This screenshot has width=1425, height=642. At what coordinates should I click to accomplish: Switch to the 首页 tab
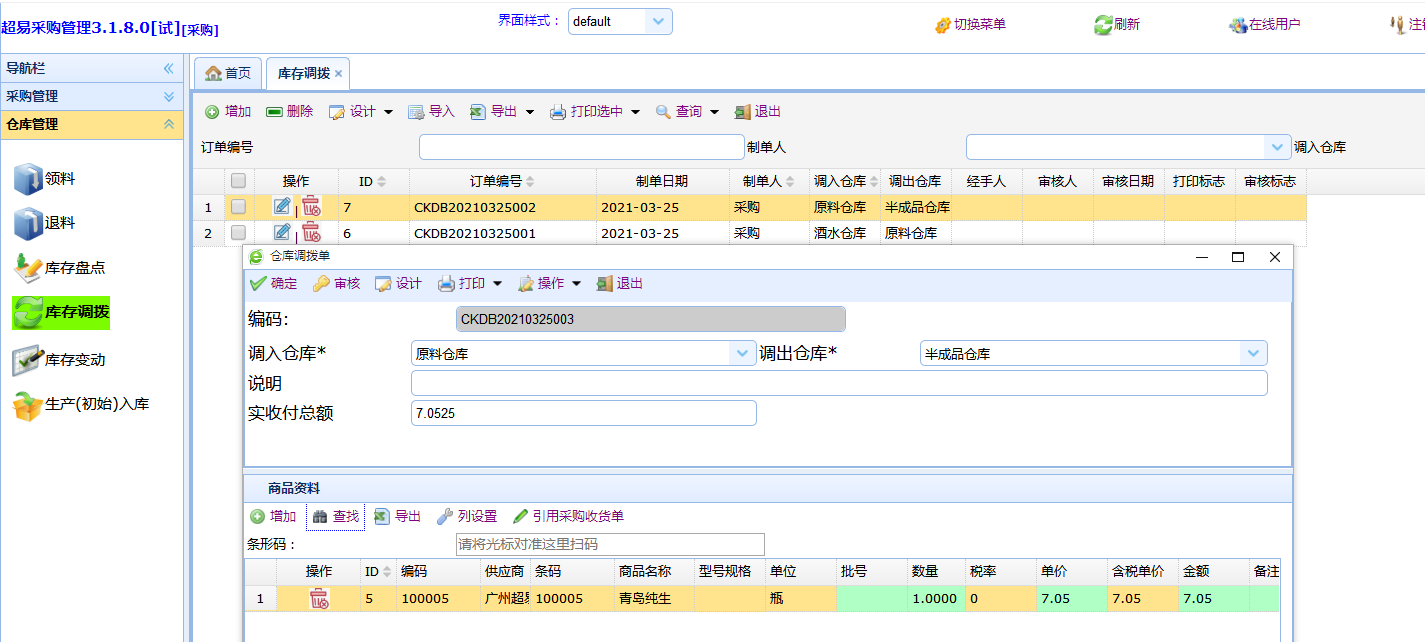[228, 73]
